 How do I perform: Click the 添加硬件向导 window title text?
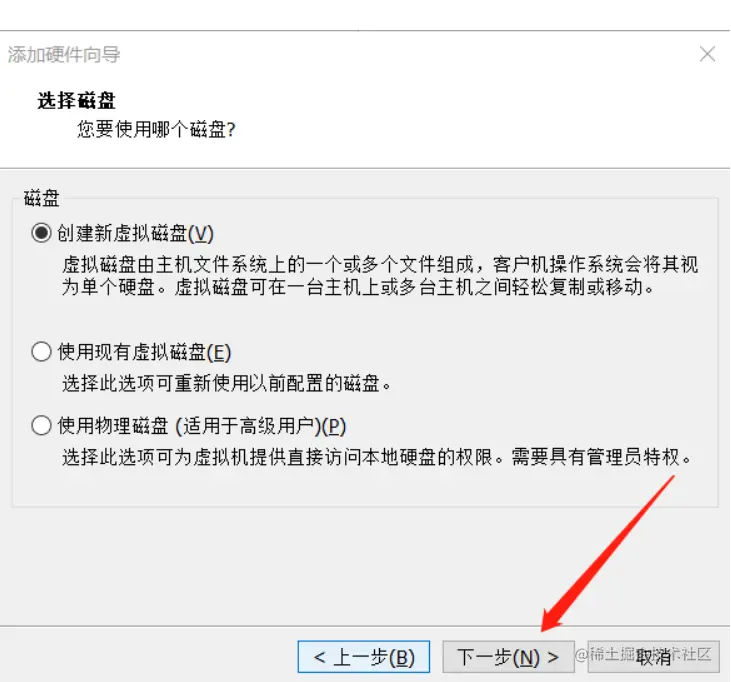coord(64,55)
